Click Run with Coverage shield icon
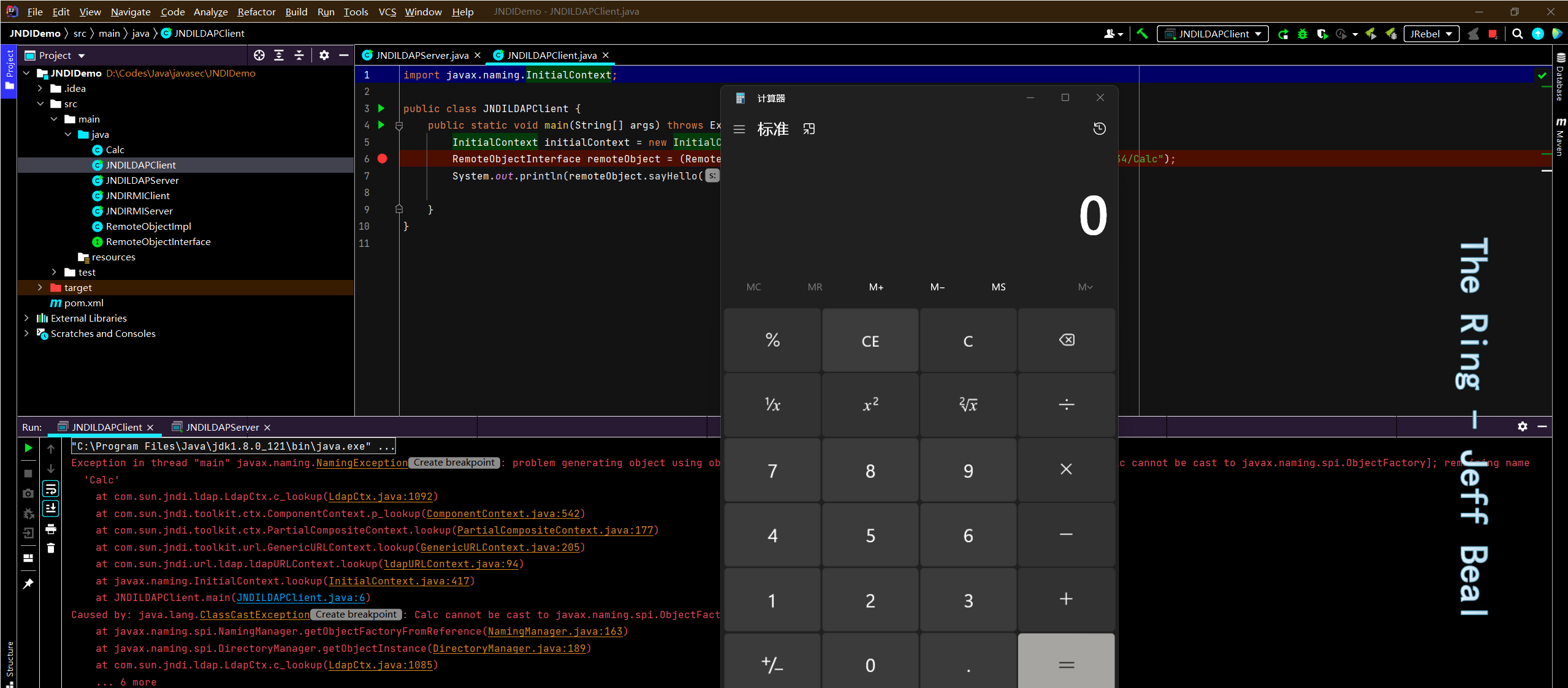This screenshot has height=688, width=1568. click(x=1322, y=34)
